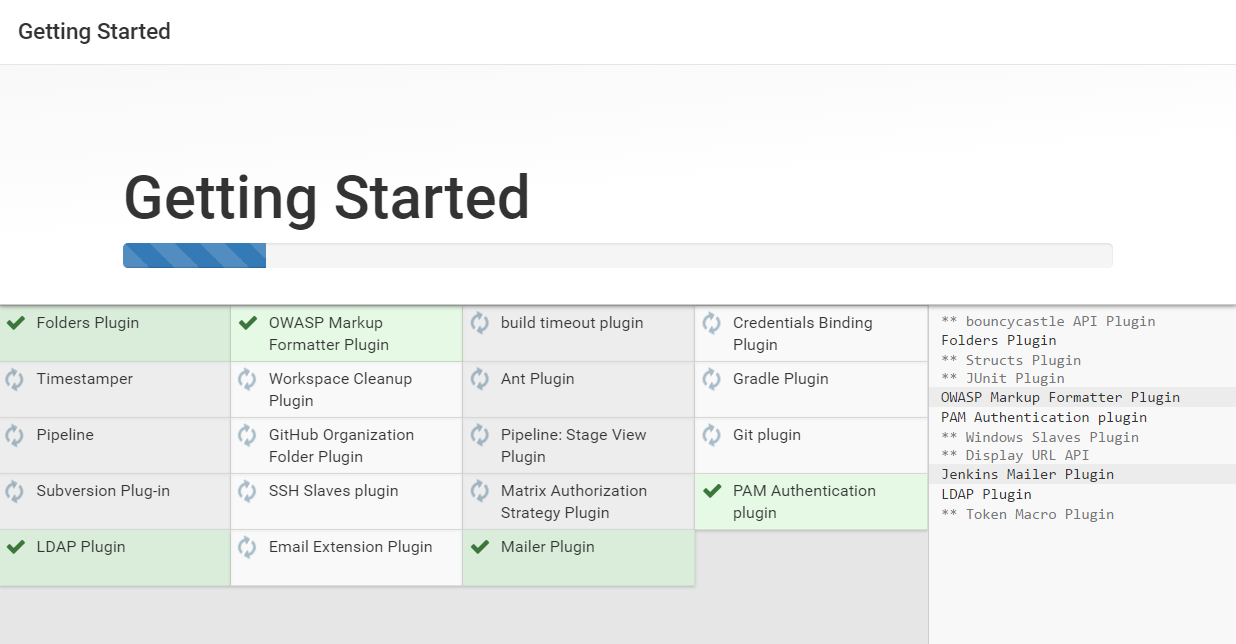Click '** Windows Slaves Plugin' log entry
This screenshot has width=1236, height=644.
pos(1040,437)
